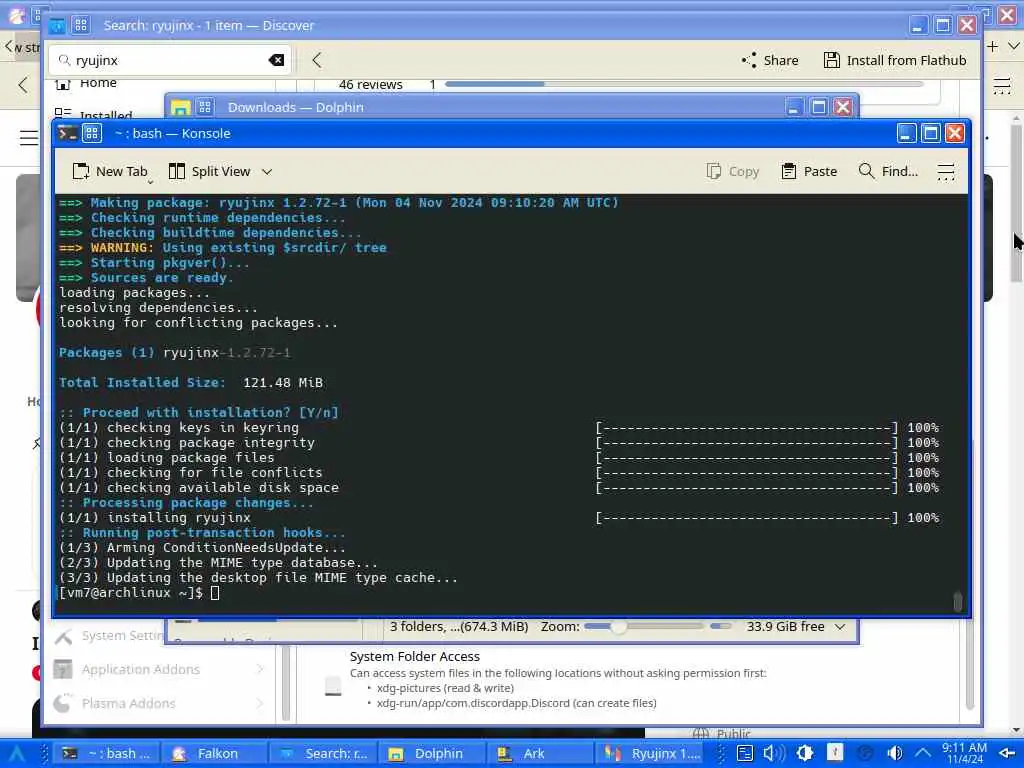Viewport: 1024px width, 768px height.
Task: Open the application launcher in taskbar
Action: pyautogui.click(x=16, y=754)
